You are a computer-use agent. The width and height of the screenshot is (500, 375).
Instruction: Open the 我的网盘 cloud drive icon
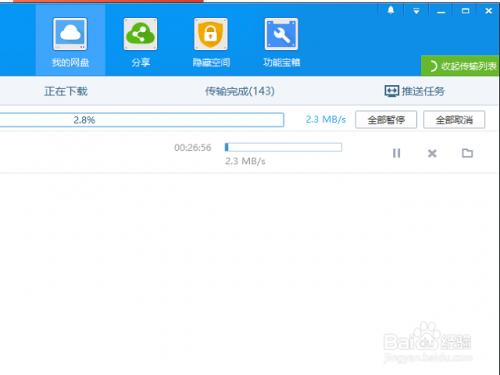pyautogui.click(x=70, y=34)
